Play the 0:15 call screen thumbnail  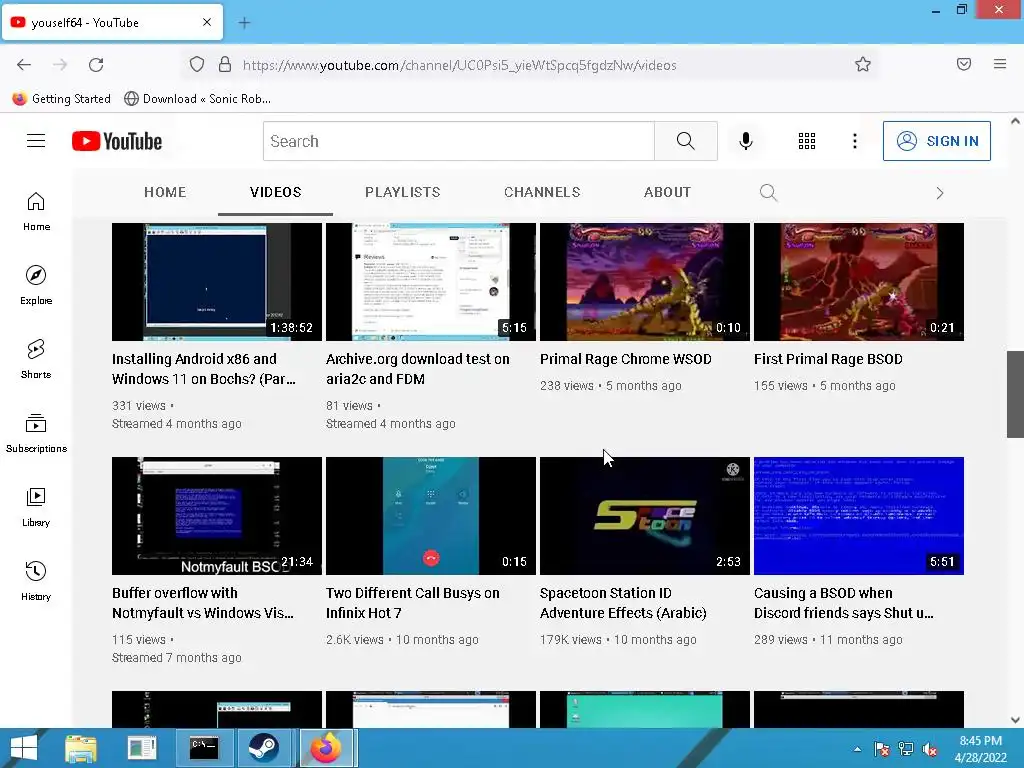tap(431, 516)
